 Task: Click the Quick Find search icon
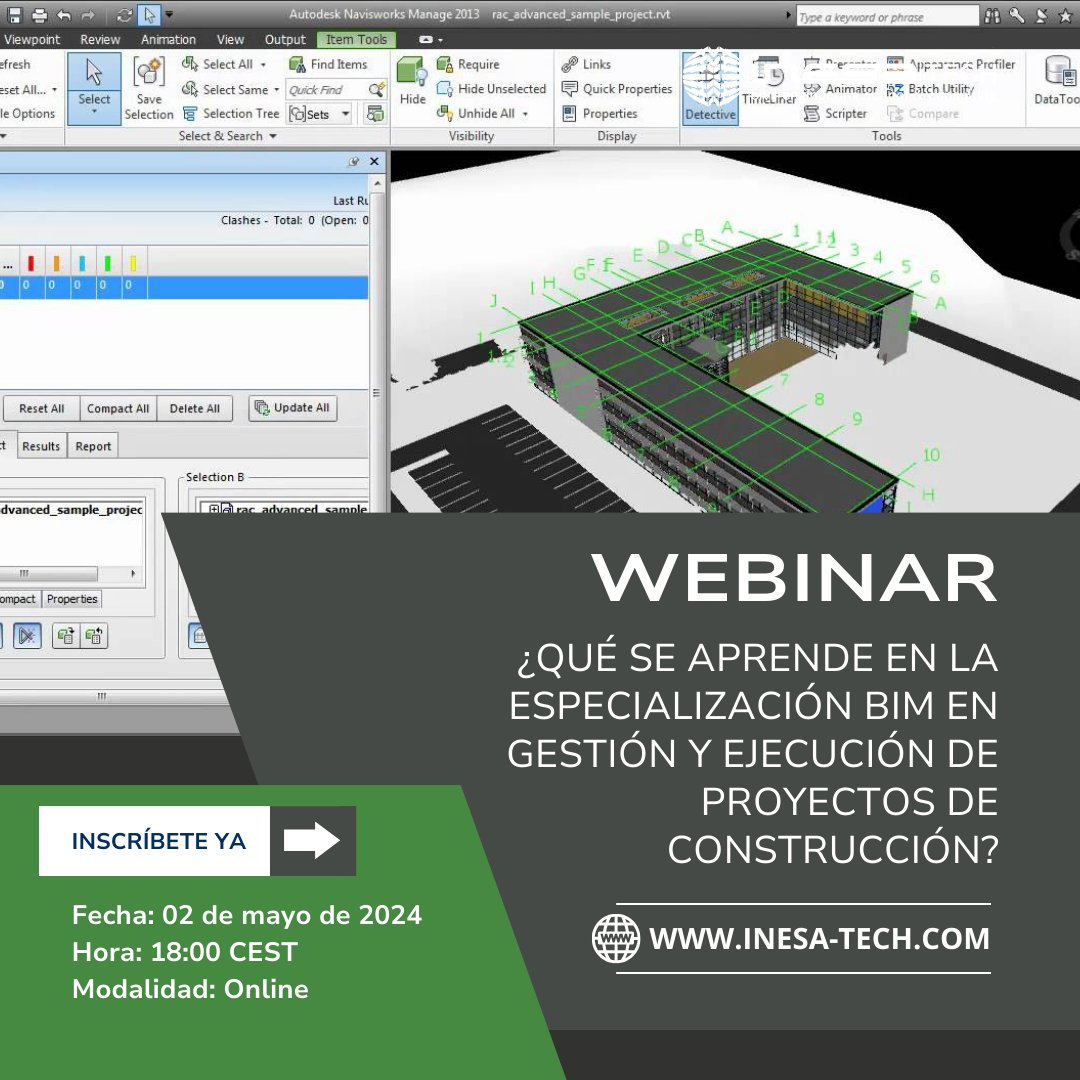pyautogui.click(x=376, y=89)
